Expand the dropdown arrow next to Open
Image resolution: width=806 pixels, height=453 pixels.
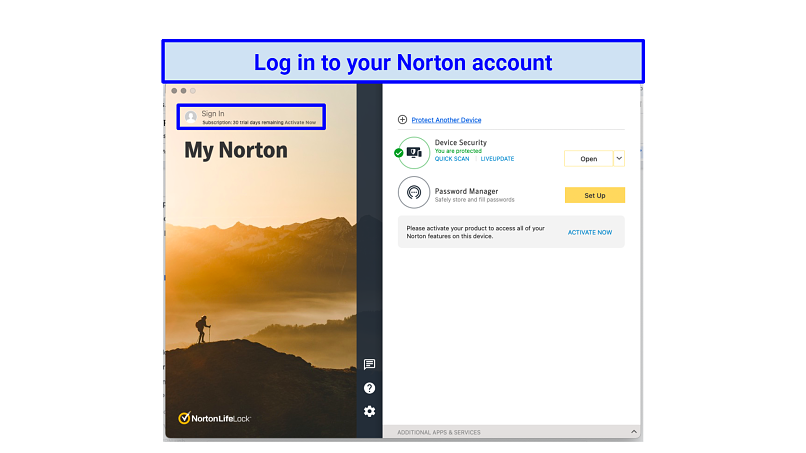[619, 159]
